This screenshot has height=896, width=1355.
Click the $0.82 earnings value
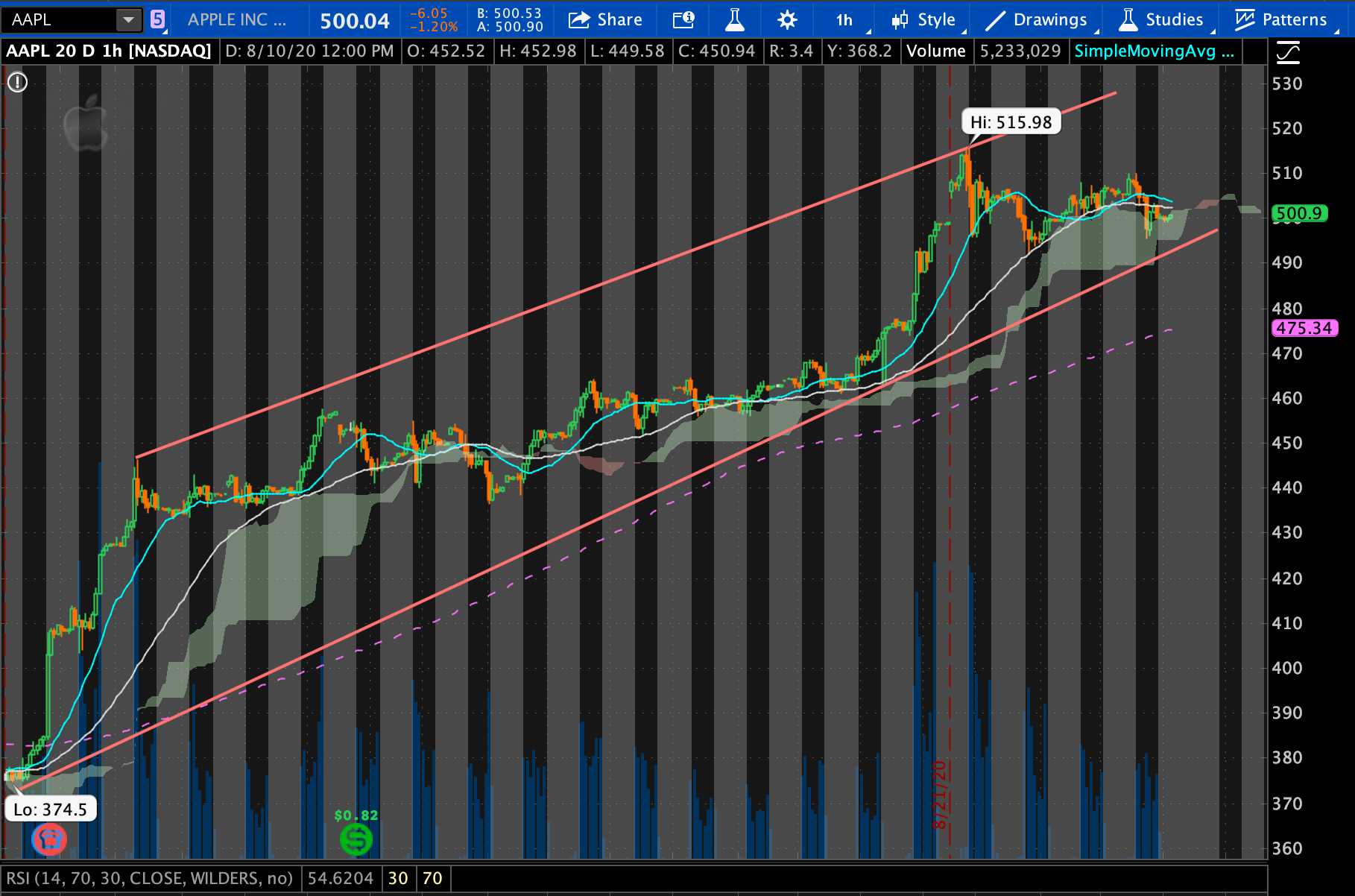[356, 815]
